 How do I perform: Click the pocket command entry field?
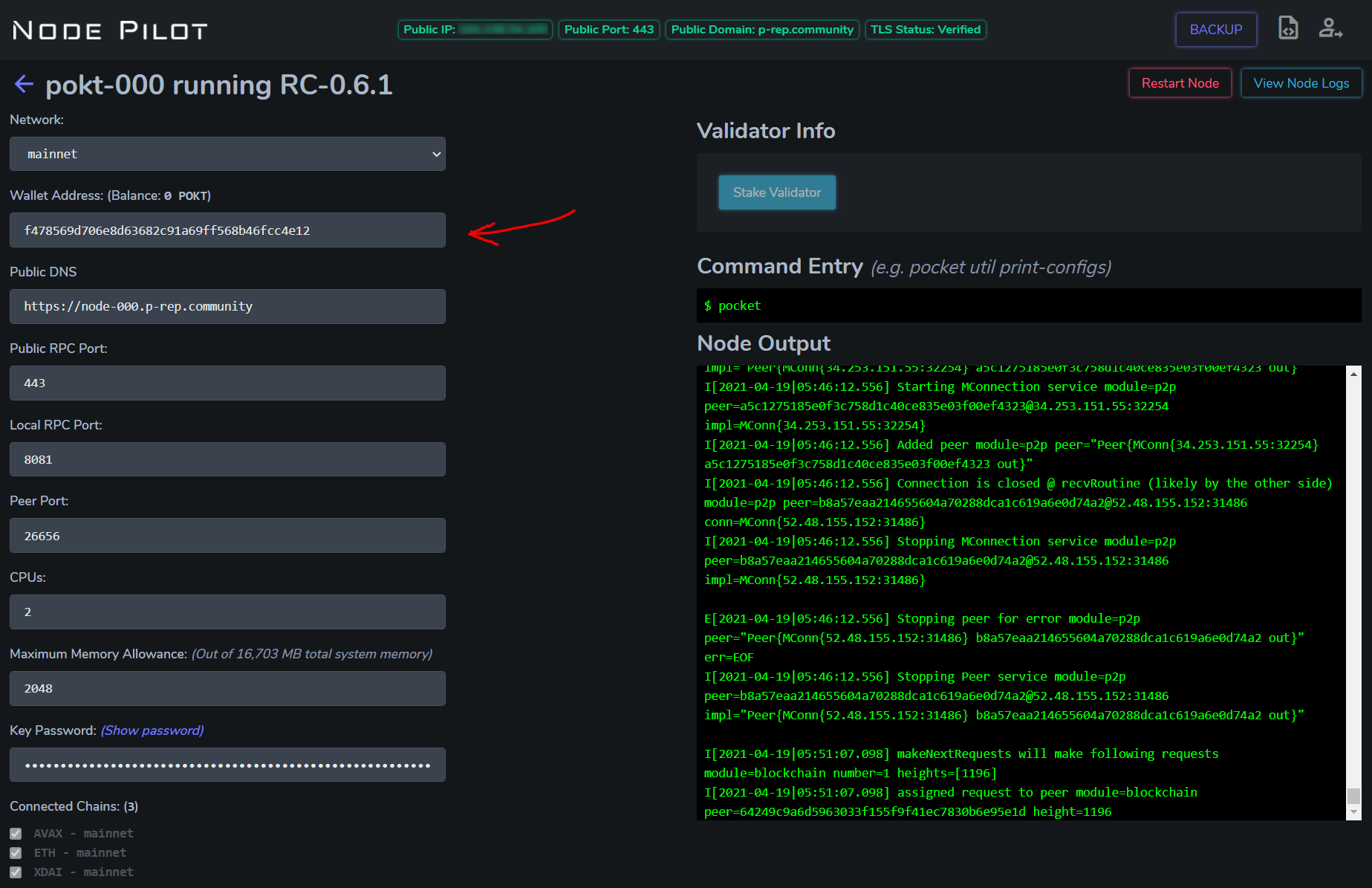1029,305
